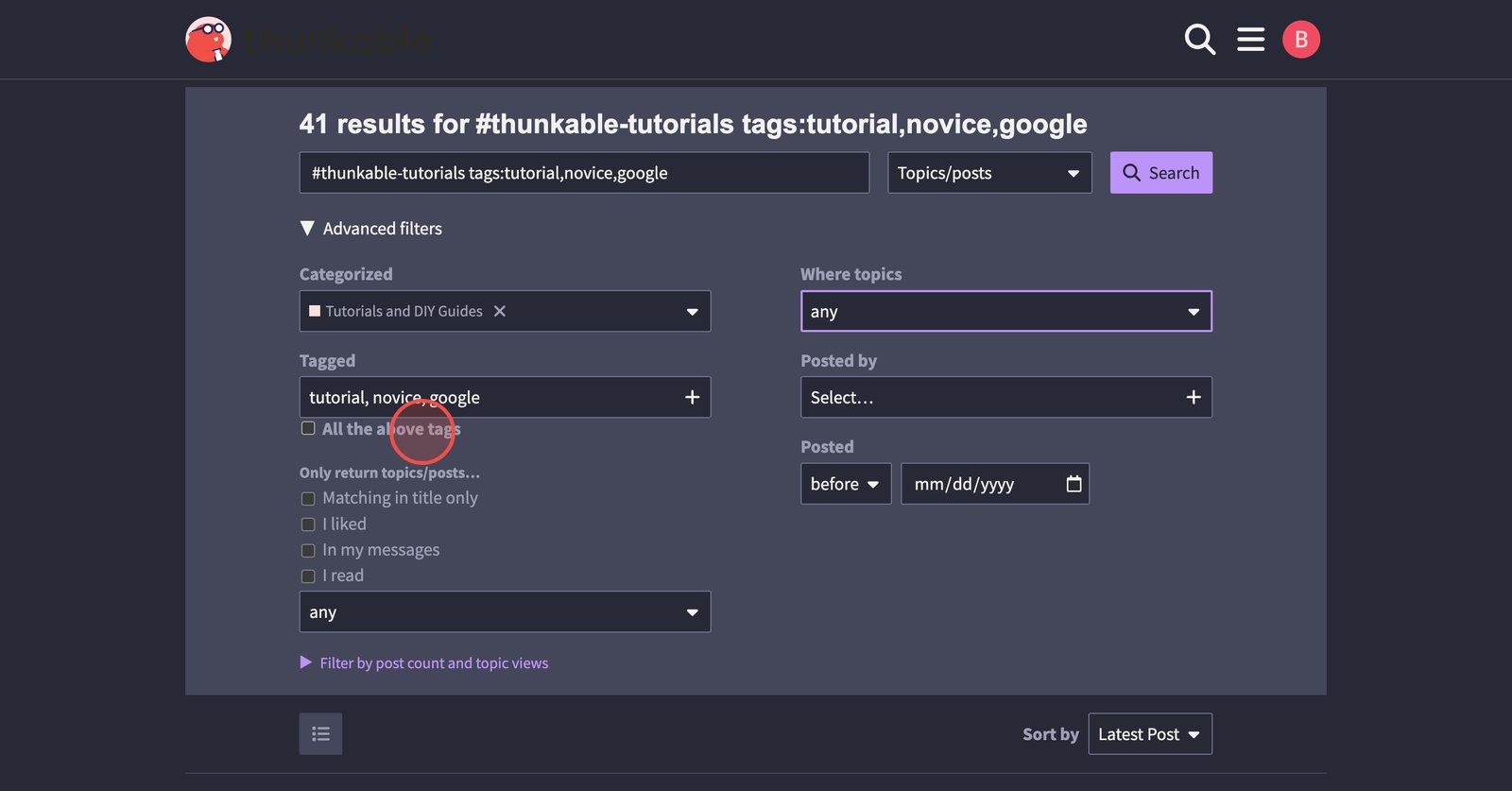Click the Thunkable beaver logo
The height and width of the screenshot is (791, 1512).
tap(209, 40)
